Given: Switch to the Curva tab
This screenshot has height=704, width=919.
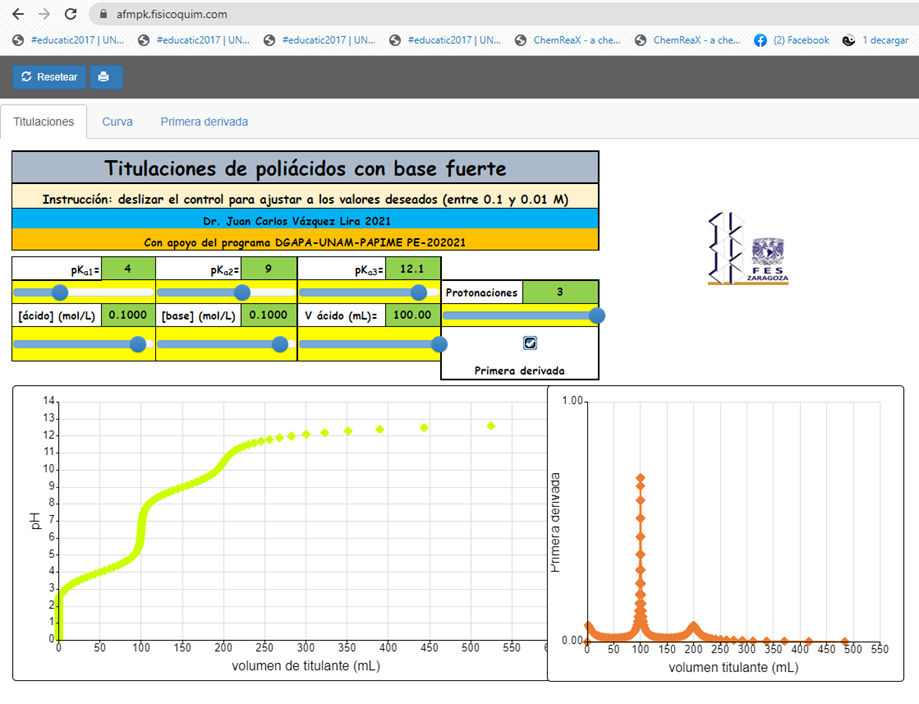Looking at the screenshot, I should coord(117,121).
